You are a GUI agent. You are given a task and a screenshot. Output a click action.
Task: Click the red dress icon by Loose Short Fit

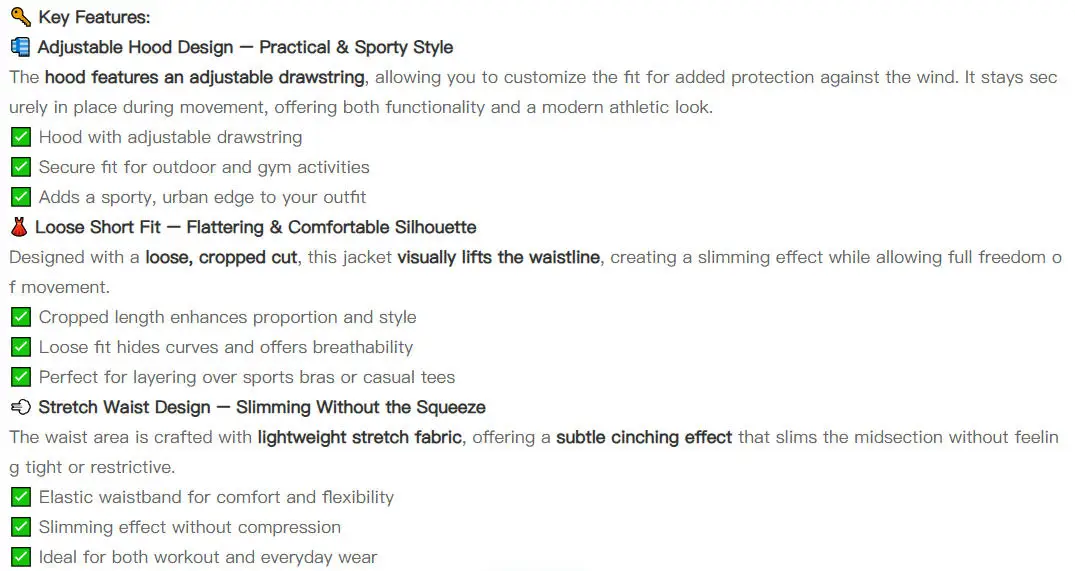[19, 227]
